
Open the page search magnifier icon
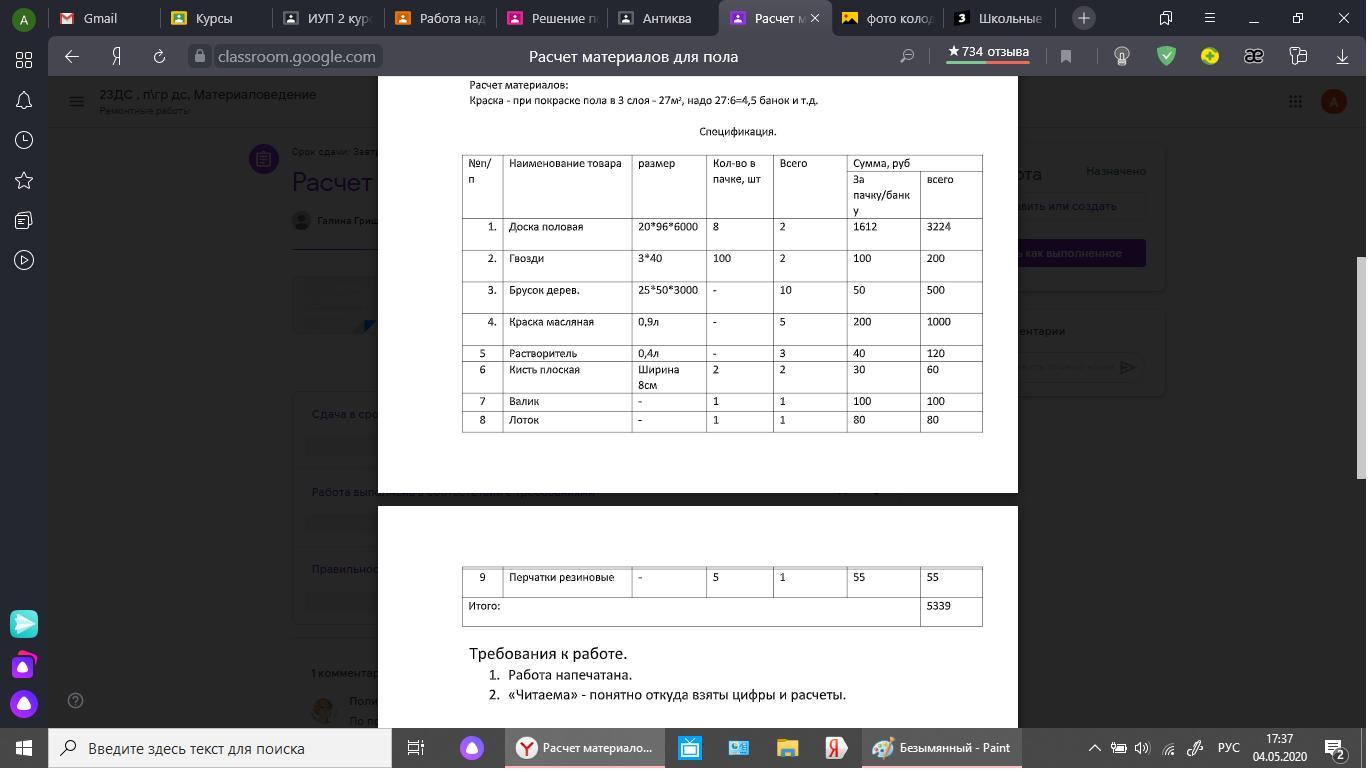pos(907,57)
